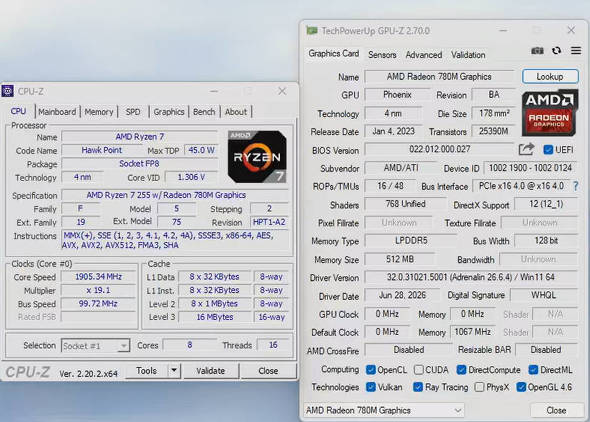Click the CPU-Z title bar app icon

[8, 91]
